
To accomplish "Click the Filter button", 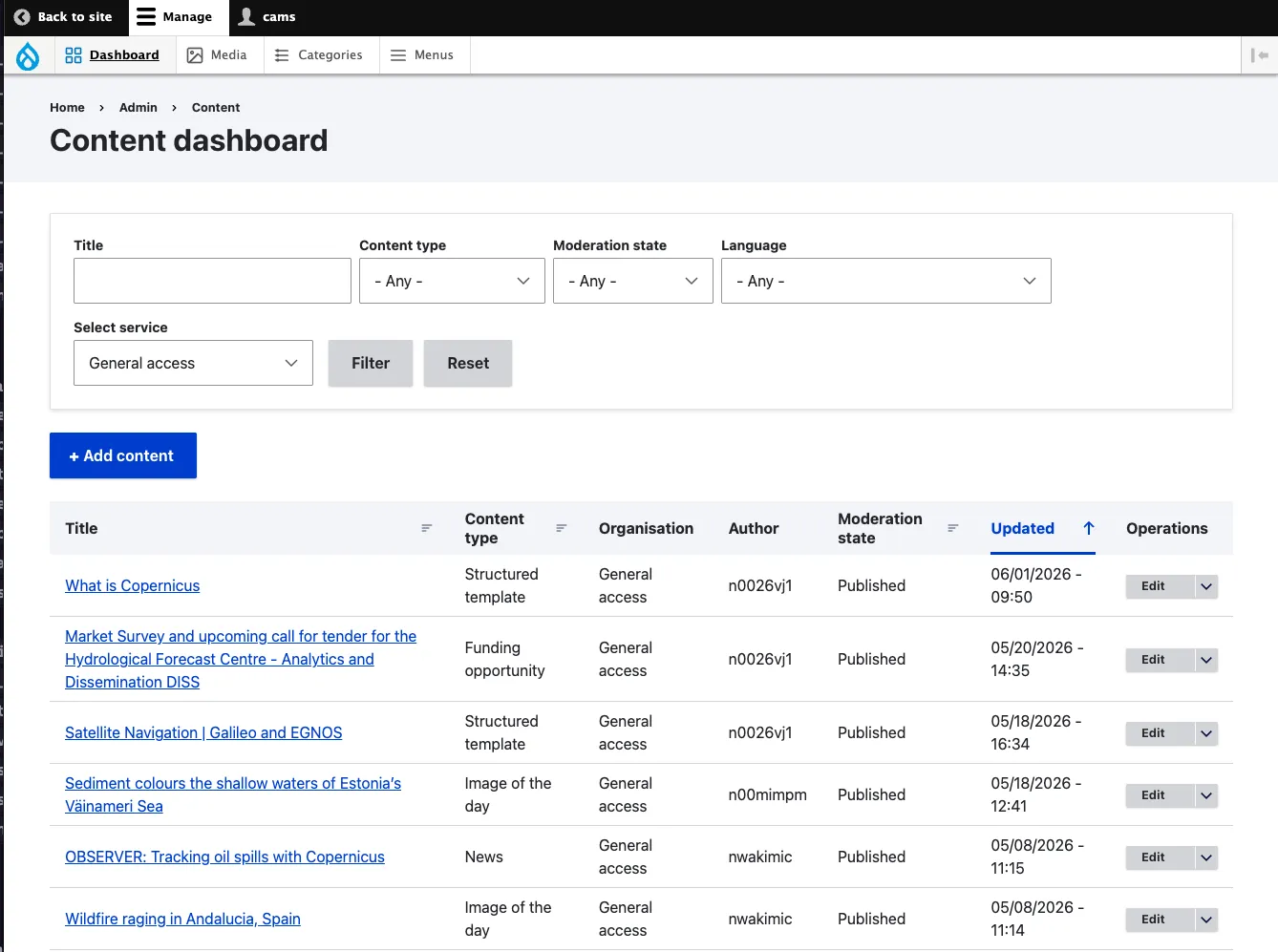I will [371, 363].
